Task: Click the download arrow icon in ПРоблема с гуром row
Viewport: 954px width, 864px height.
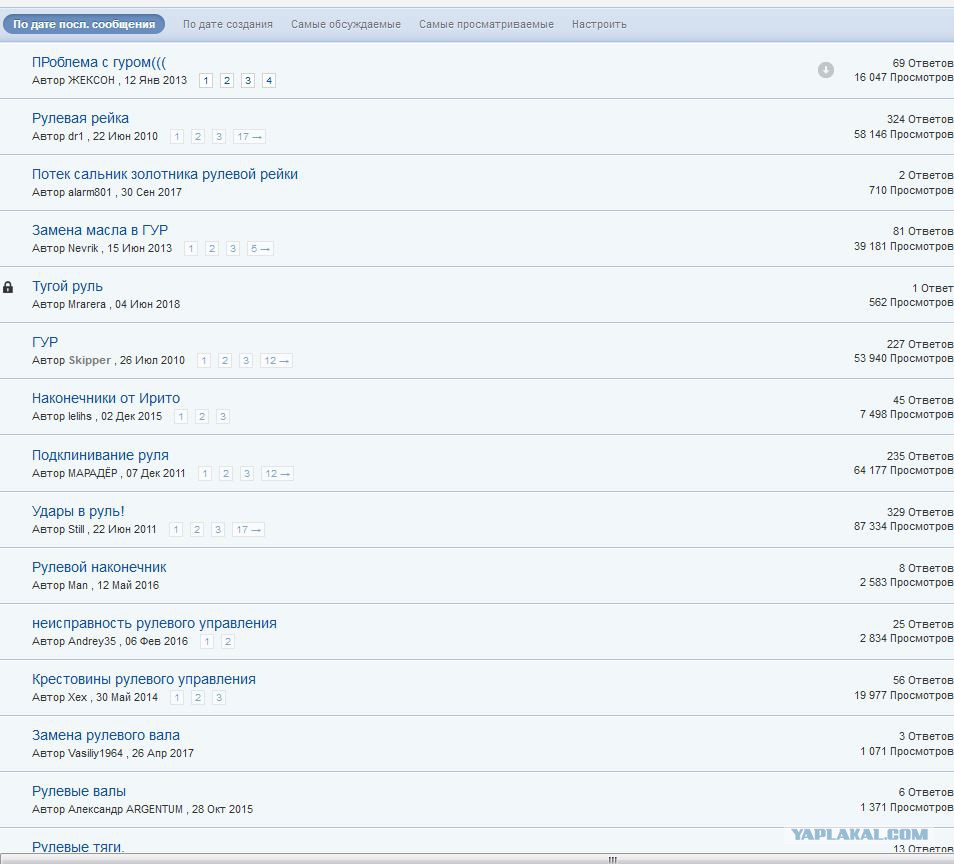Action: pos(826,70)
